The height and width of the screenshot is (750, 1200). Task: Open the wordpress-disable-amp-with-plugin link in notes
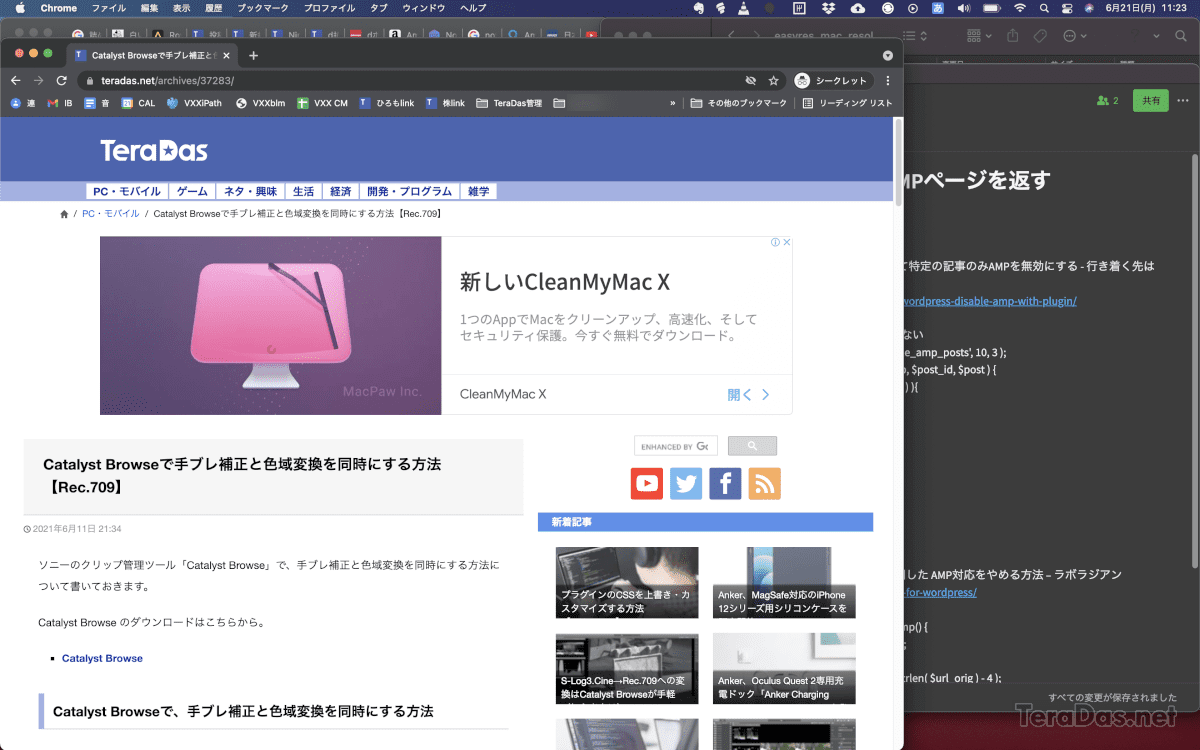point(990,301)
